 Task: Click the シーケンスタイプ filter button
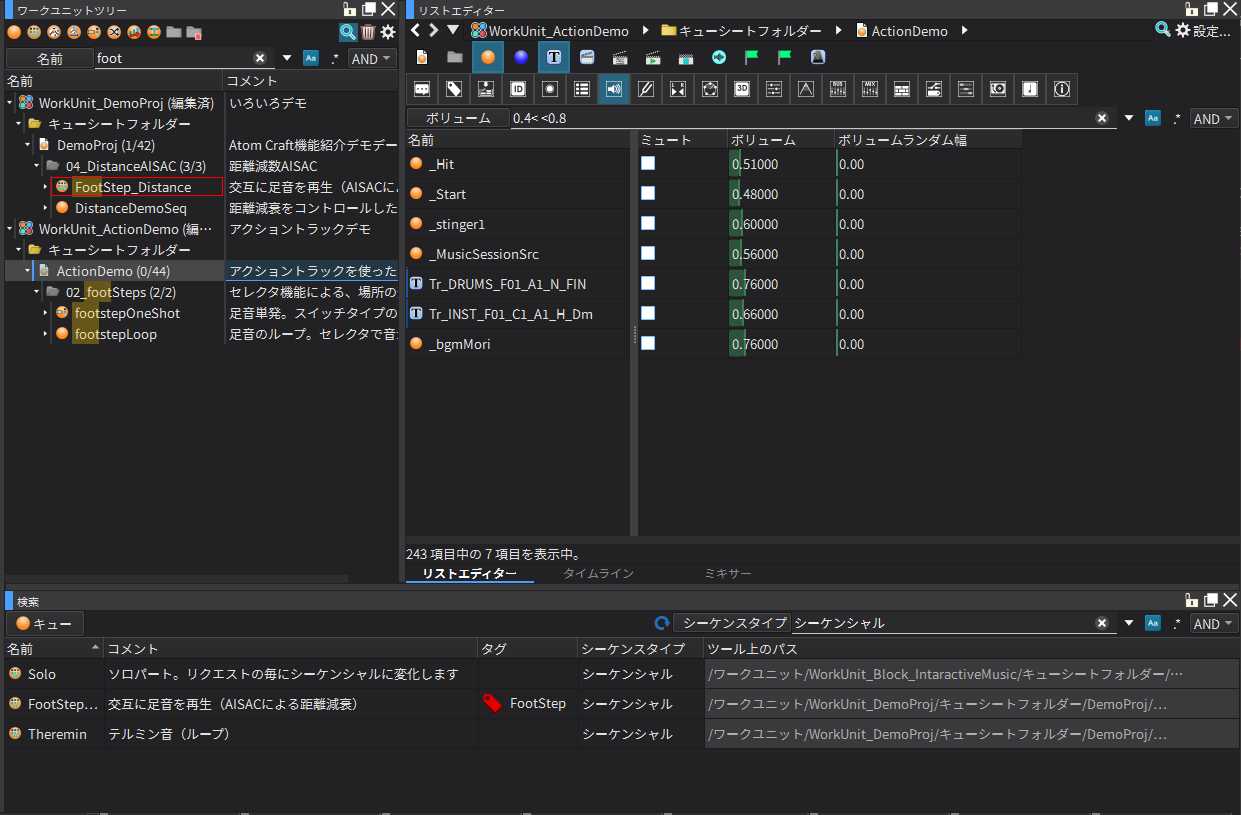pos(732,623)
